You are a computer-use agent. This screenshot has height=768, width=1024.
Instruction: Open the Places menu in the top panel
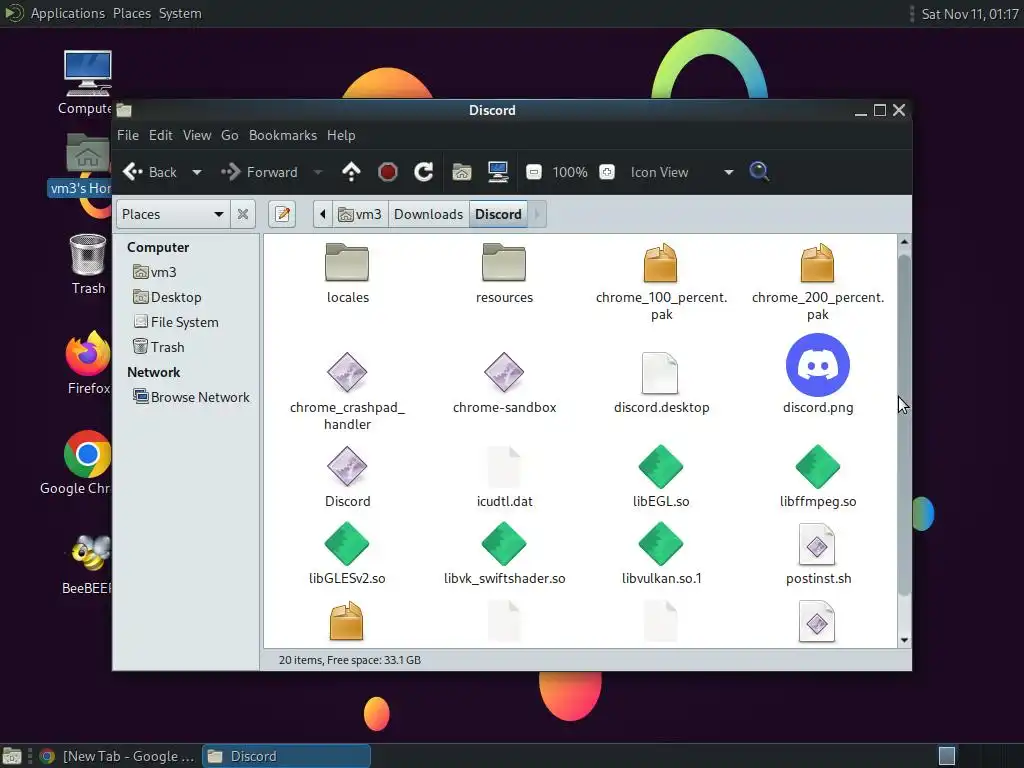(132, 13)
